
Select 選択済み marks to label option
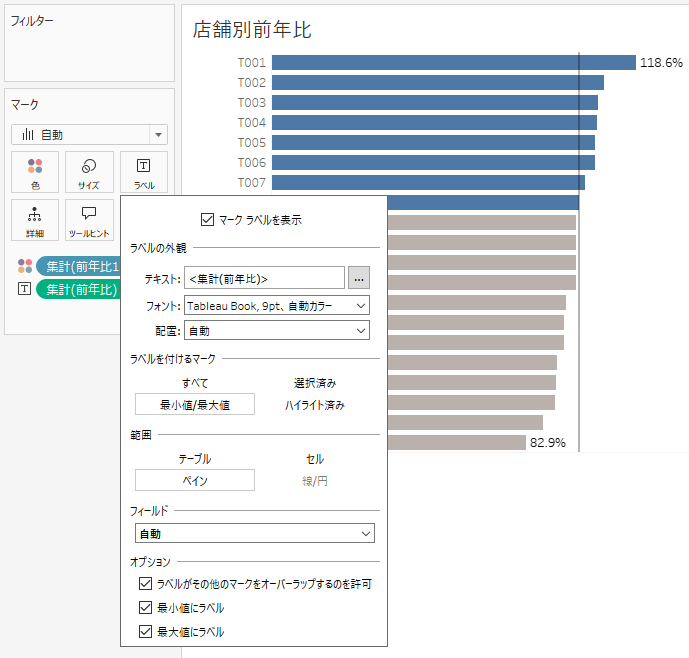(315, 383)
